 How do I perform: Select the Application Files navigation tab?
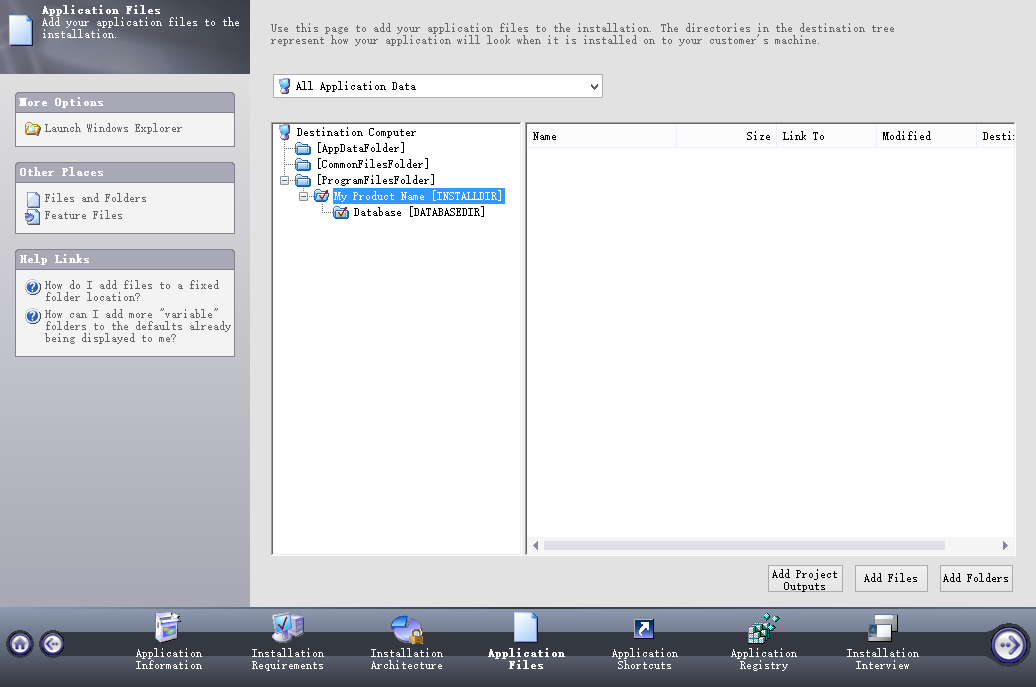coord(525,644)
